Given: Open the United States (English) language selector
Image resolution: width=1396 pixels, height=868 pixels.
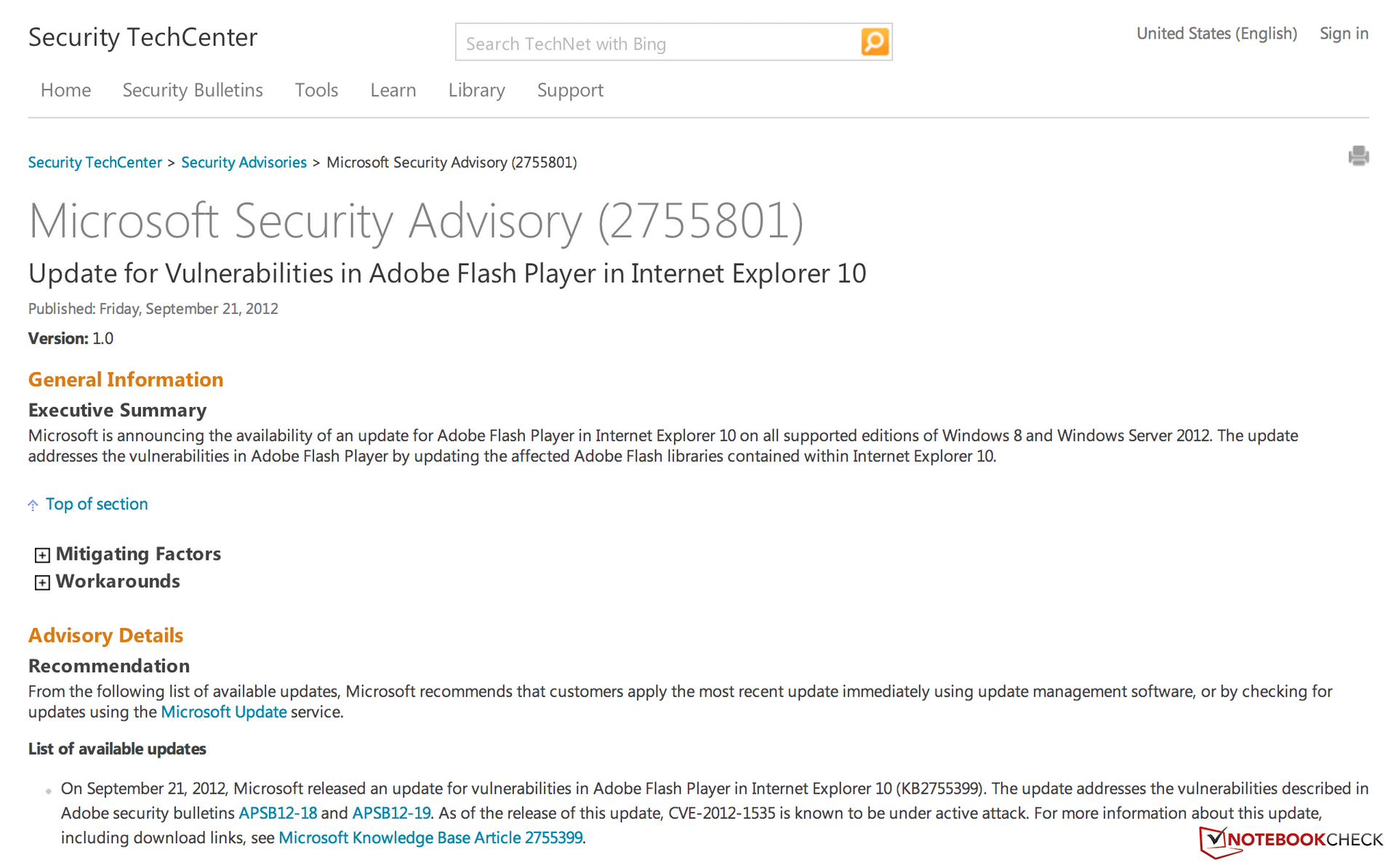Looking at the screenshot, I should pos(1216,33).
